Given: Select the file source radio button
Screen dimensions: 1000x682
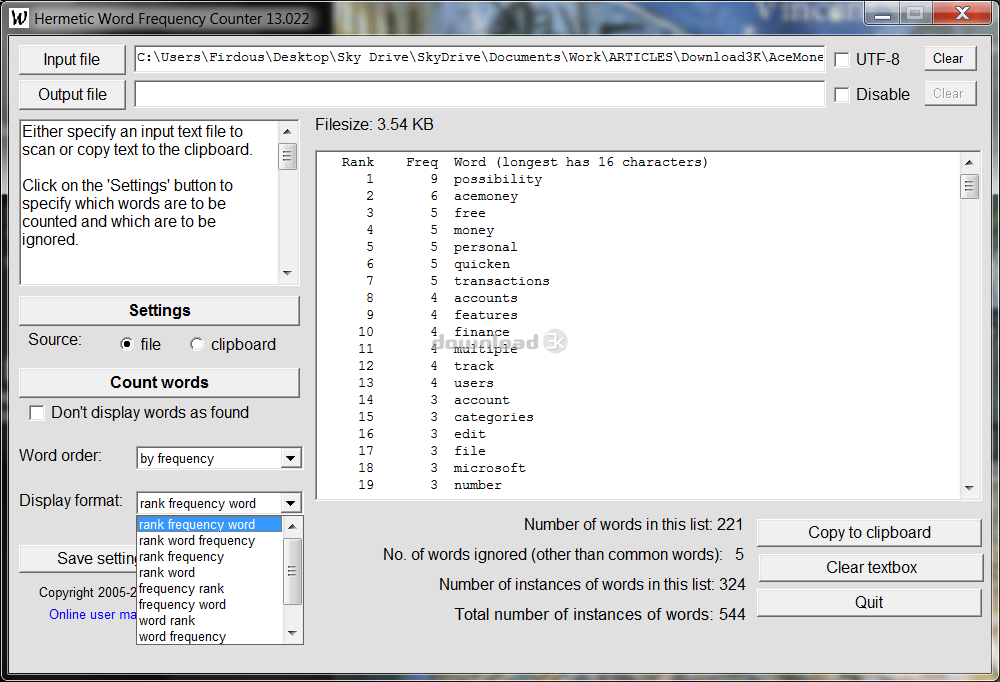Looking at the screenshot, I should click(x=125, y=344).
